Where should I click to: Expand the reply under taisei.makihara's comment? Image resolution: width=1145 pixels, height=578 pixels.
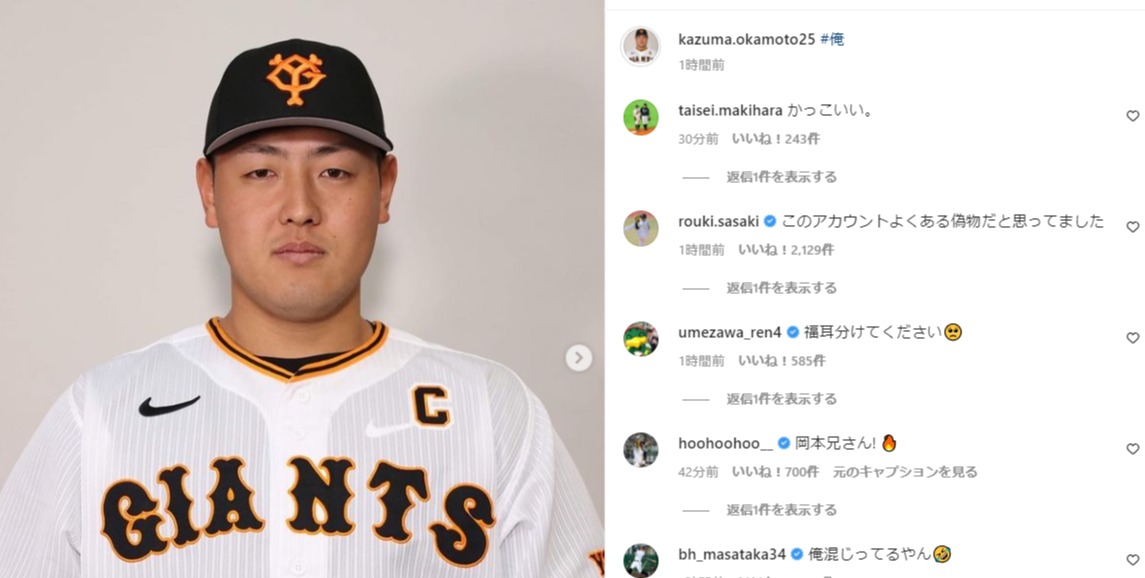(781, 177)
